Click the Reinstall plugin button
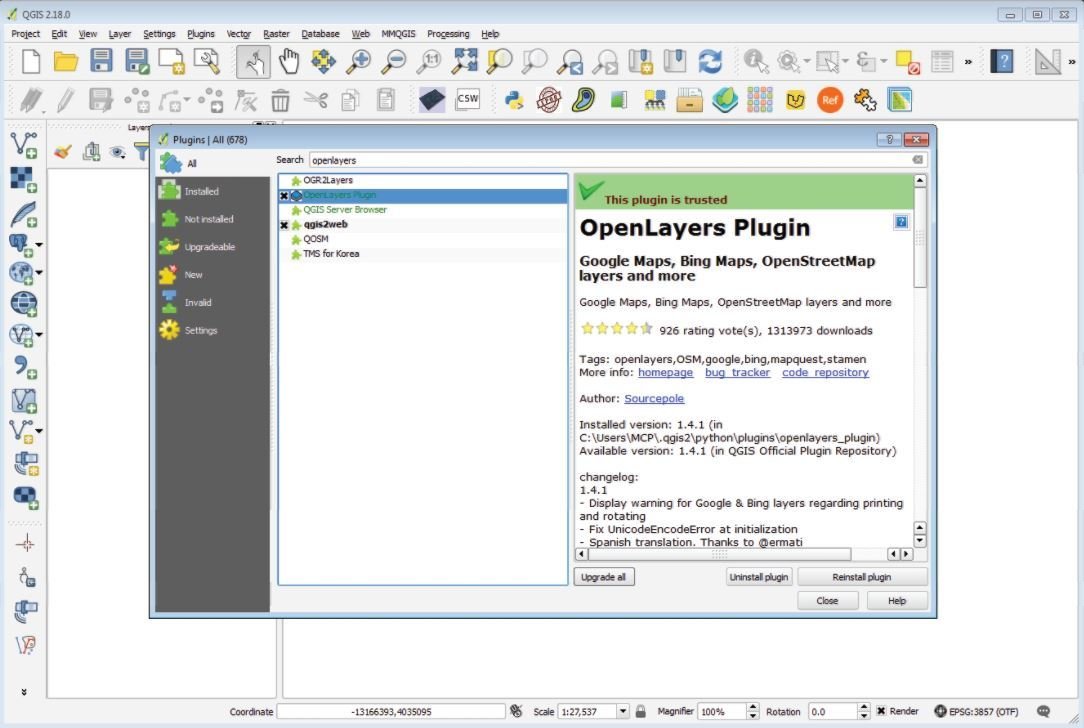The height and width of the screenshot is (728, 1084). (861, 577)
